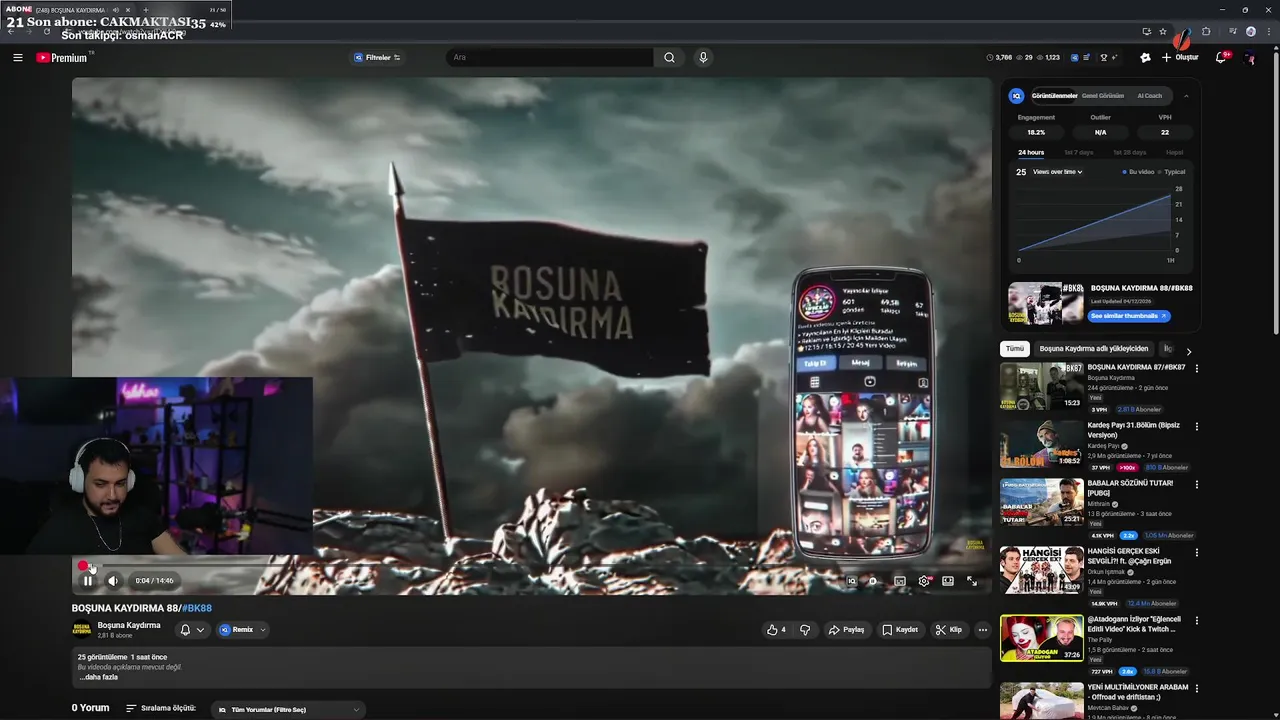Open BABALAR SÖZÜNÜ TUTAR! [PUBG] video
This screenshot has height=720, width=1280.
click(x=1042, y=502)
